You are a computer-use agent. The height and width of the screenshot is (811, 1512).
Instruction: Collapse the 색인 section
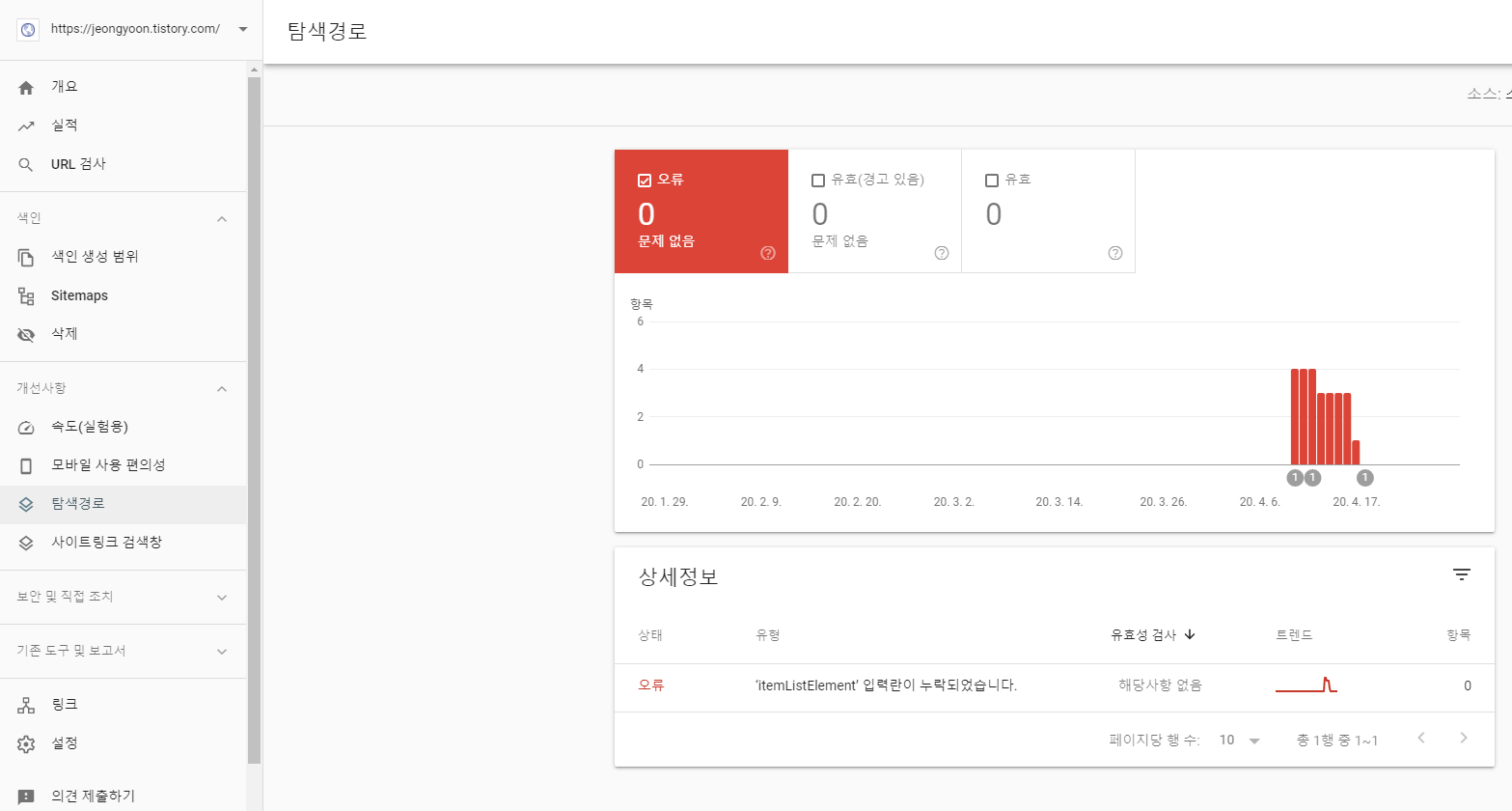(222, 219)
